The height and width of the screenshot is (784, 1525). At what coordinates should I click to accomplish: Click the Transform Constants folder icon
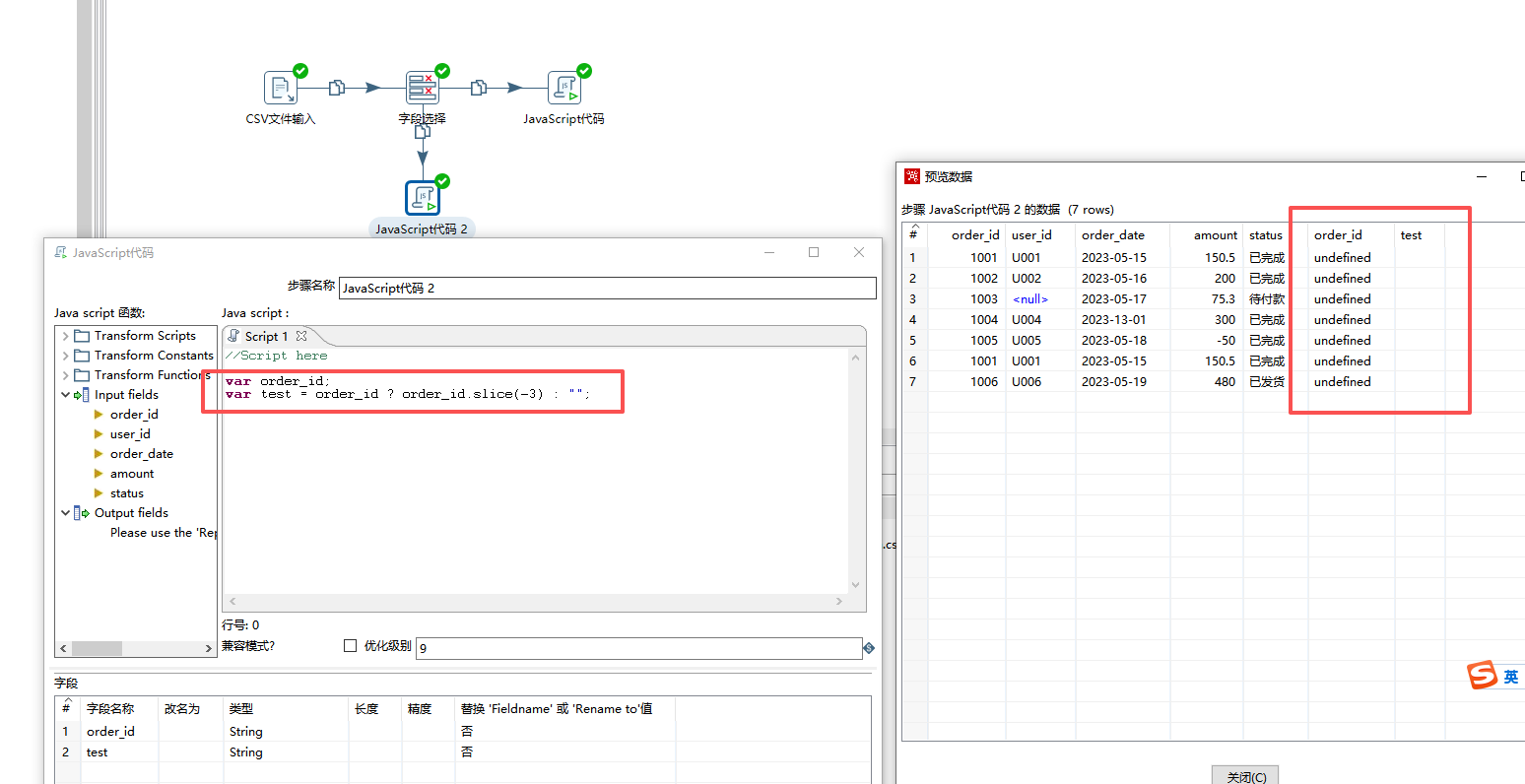[x=82, y=356]
